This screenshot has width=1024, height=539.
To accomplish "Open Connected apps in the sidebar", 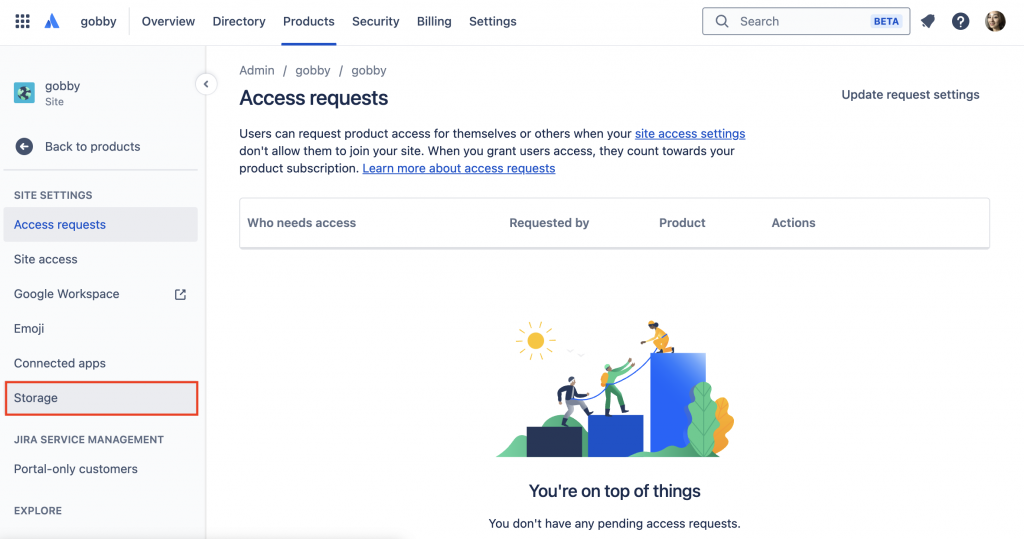I will (x=60, y=363).
